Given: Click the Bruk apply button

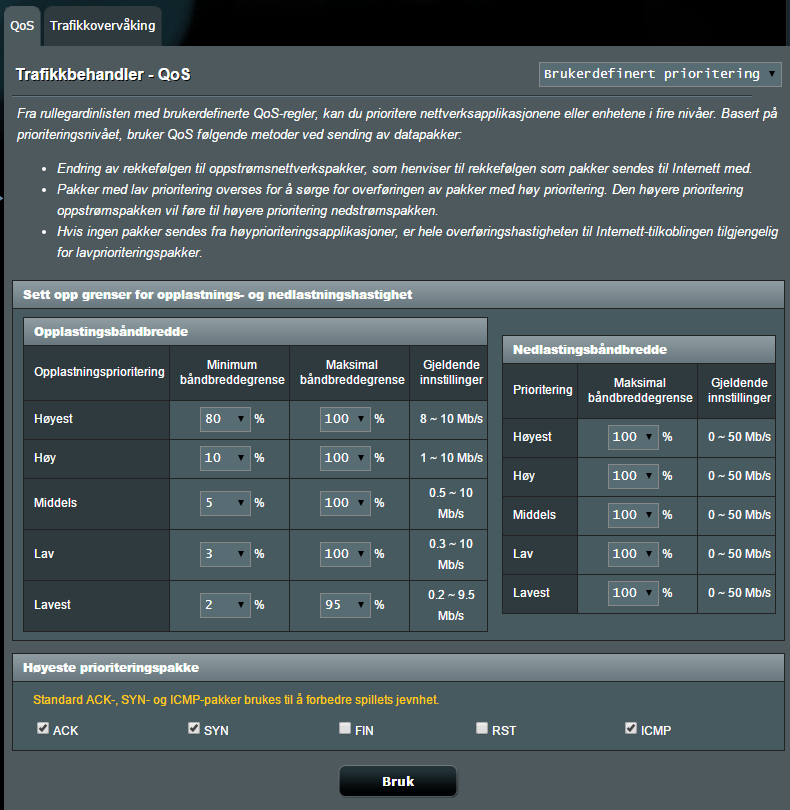Looking at the screenshot, I should pyautogui.click(x=398, y=781).
